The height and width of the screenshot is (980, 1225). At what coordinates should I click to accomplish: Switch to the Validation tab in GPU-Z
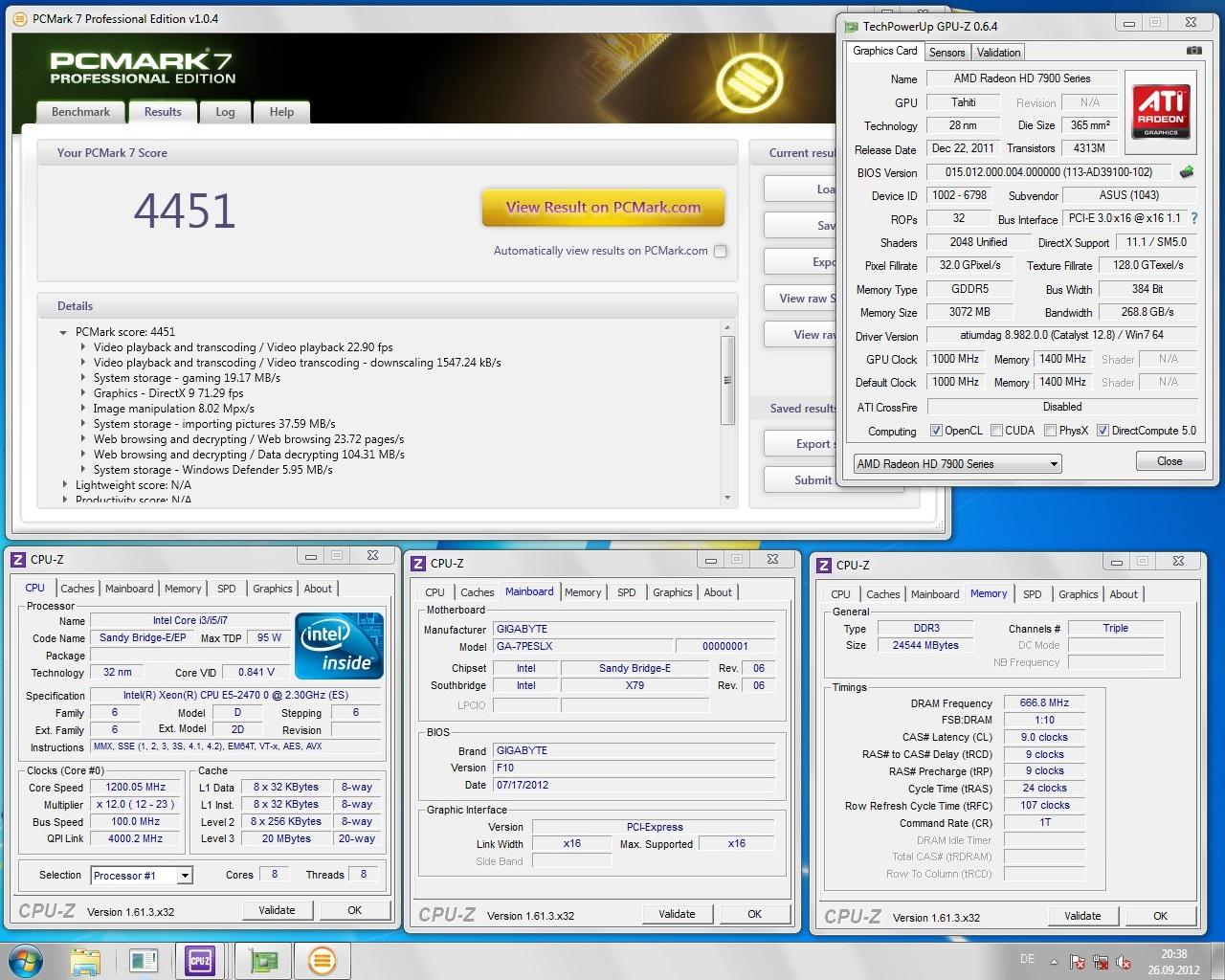(x=998, y=53)
